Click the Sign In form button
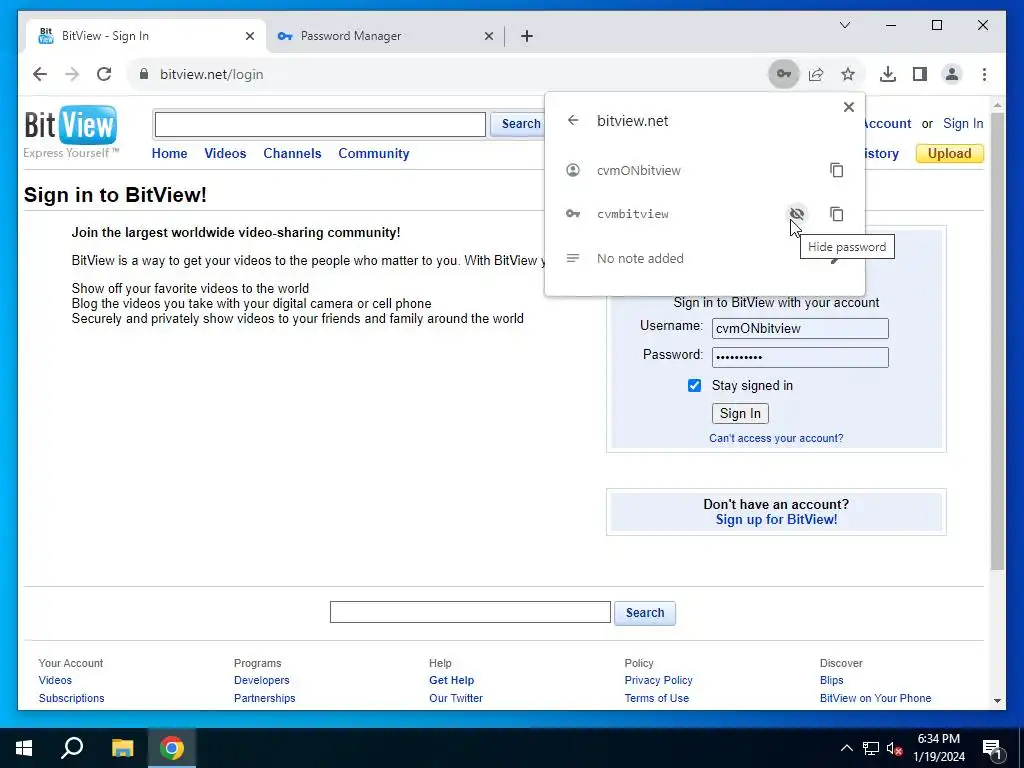Image resolution: width=1024 pixels, height=768 pixels. tap(740, 413)
